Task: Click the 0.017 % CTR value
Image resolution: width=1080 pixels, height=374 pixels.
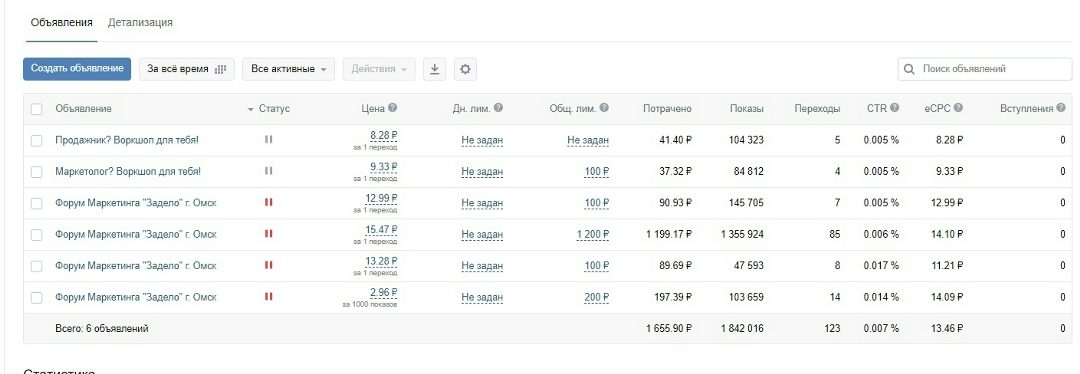Action: (881, 266)
